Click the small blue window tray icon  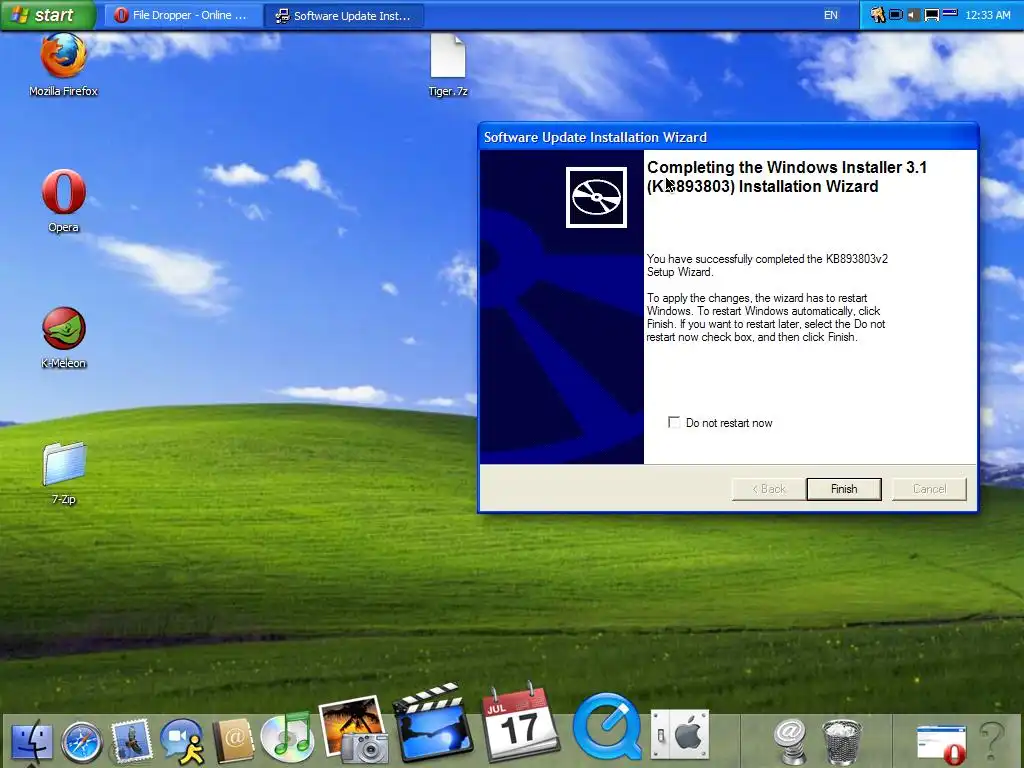950,12
